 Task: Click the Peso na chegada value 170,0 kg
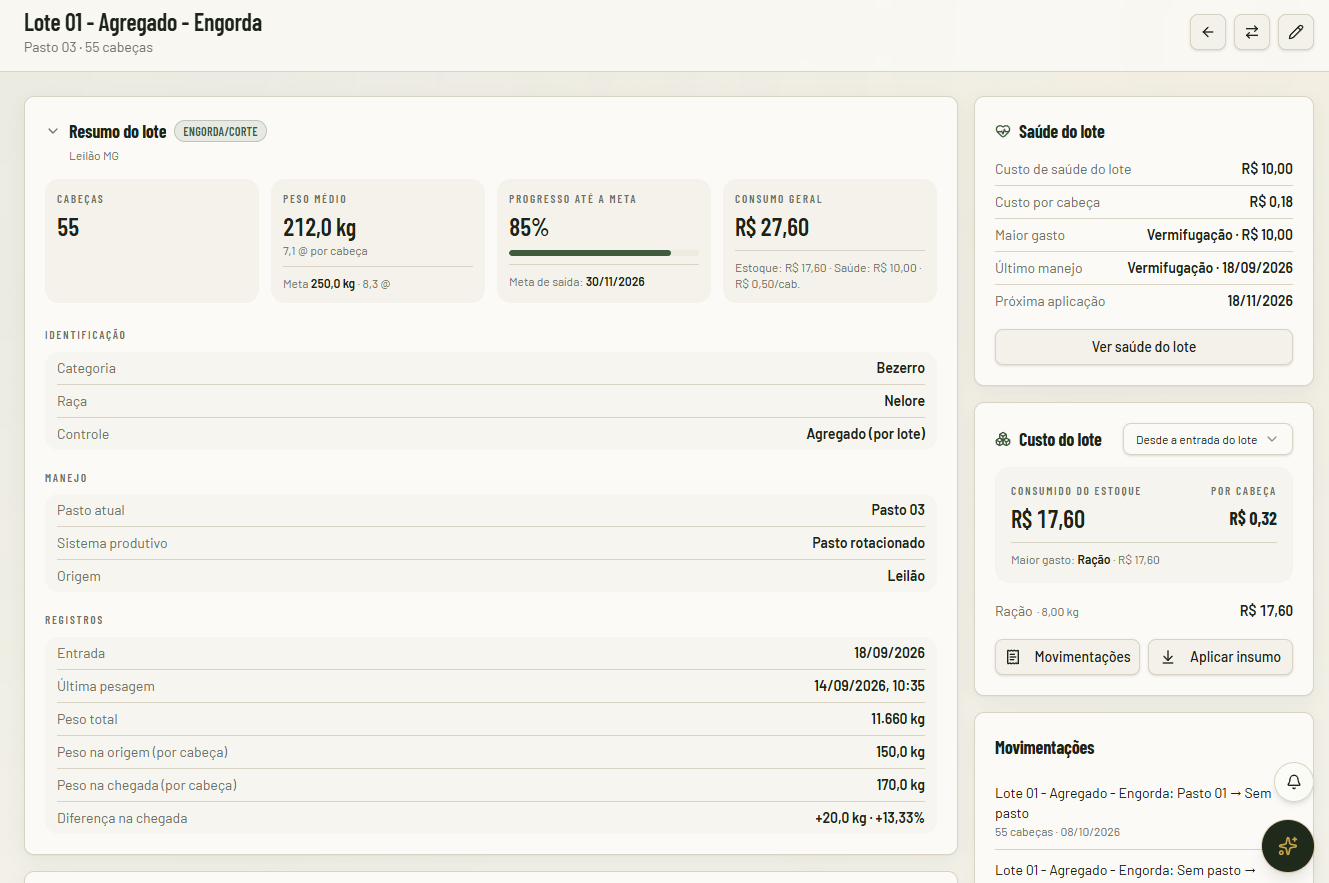[900, 785]
